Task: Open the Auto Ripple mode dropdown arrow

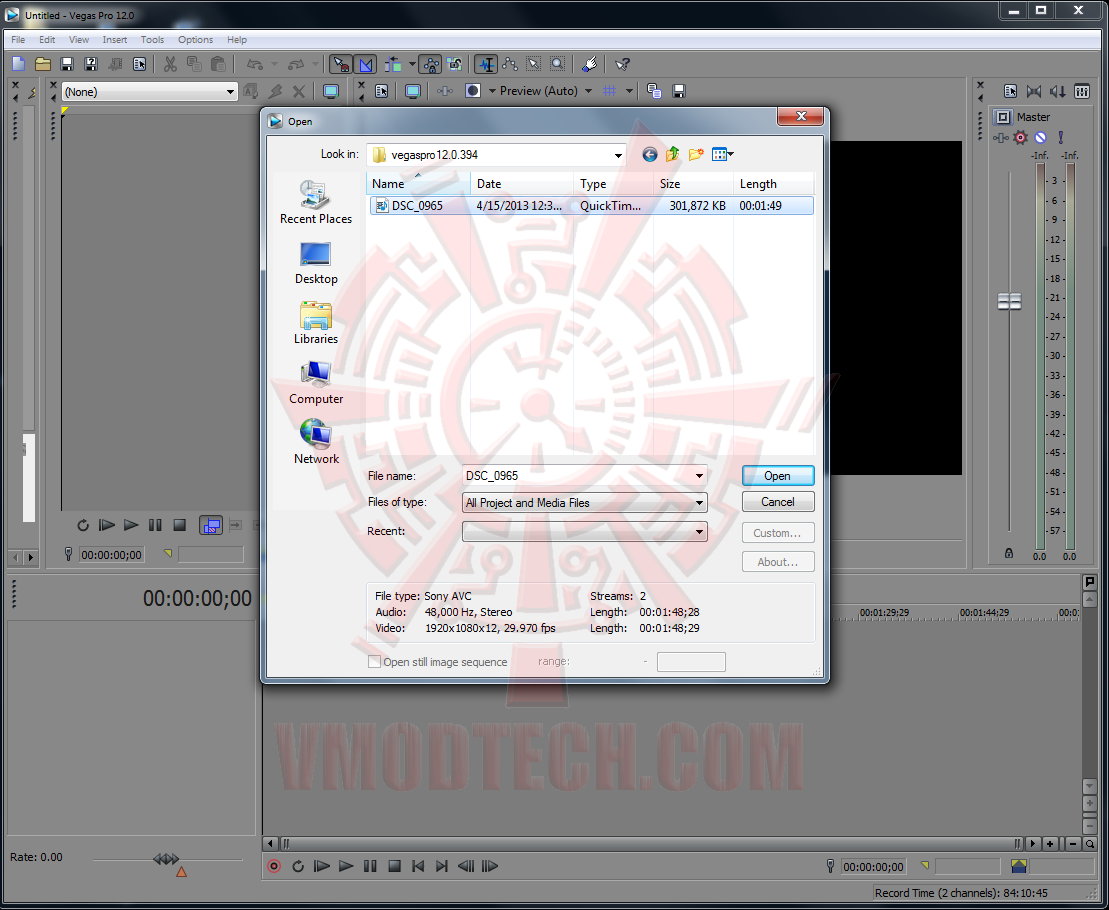Action: tap(412, 64)
